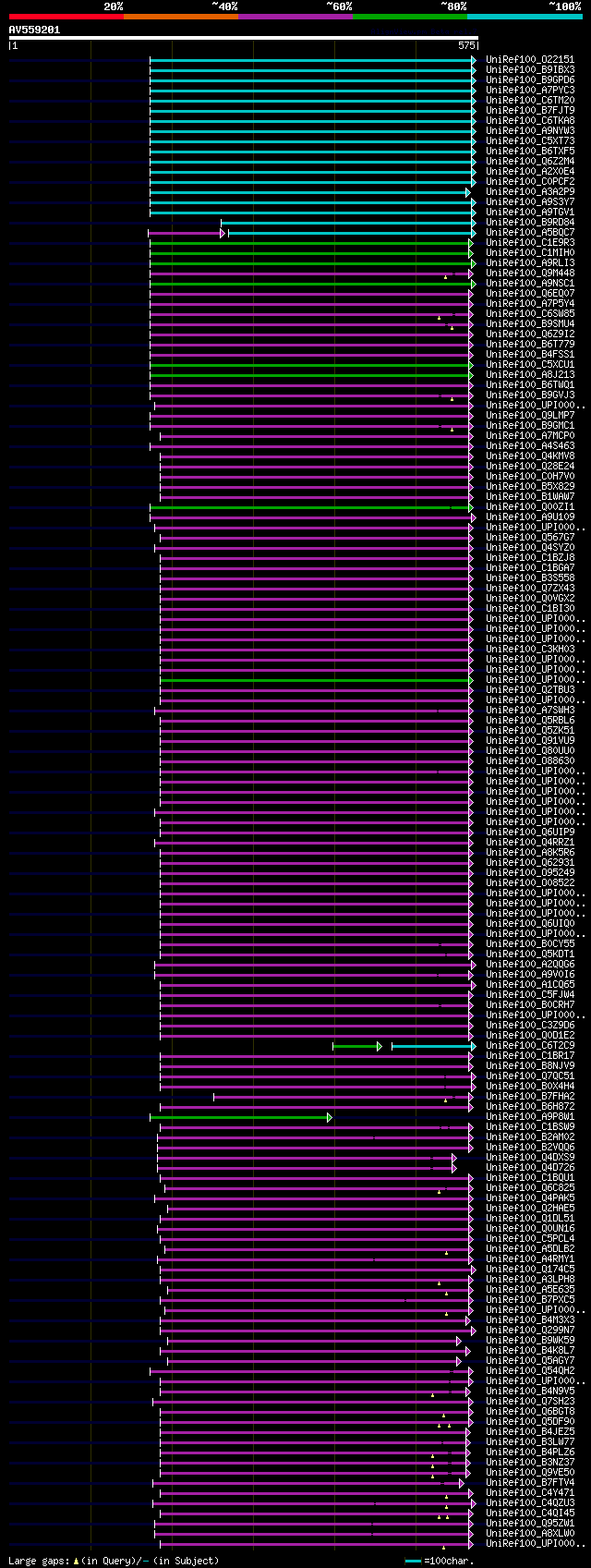Select the AV559201 query name
This screenshot has width=591, height=1568.
coord(34,30)
